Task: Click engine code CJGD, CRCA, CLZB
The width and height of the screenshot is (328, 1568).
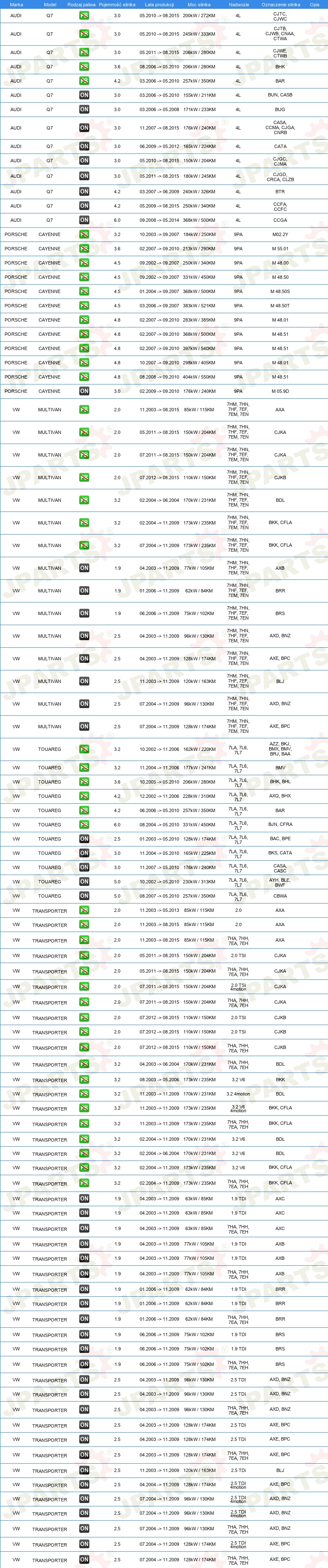Action: (280, 177)
